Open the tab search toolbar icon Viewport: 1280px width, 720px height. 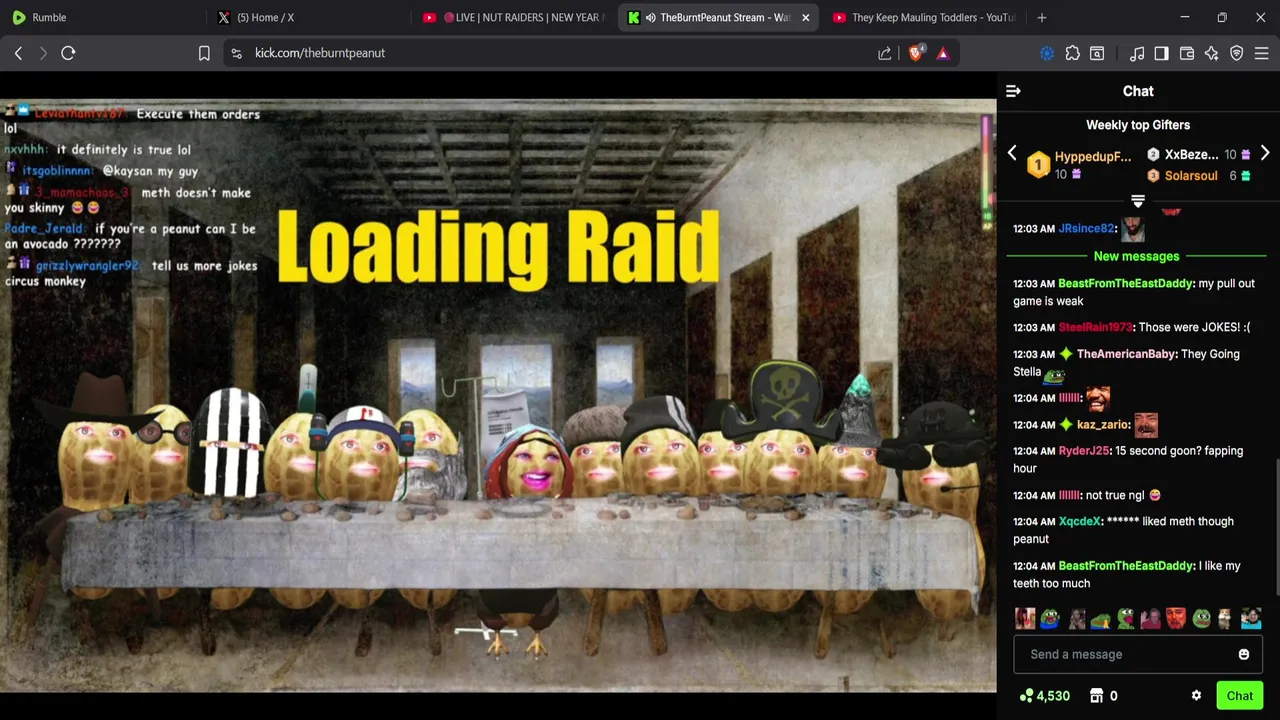click(x=1097, y=53)
